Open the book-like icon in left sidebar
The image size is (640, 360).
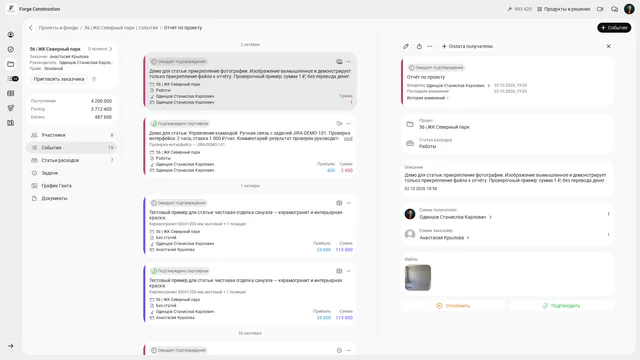click(11, 123)
